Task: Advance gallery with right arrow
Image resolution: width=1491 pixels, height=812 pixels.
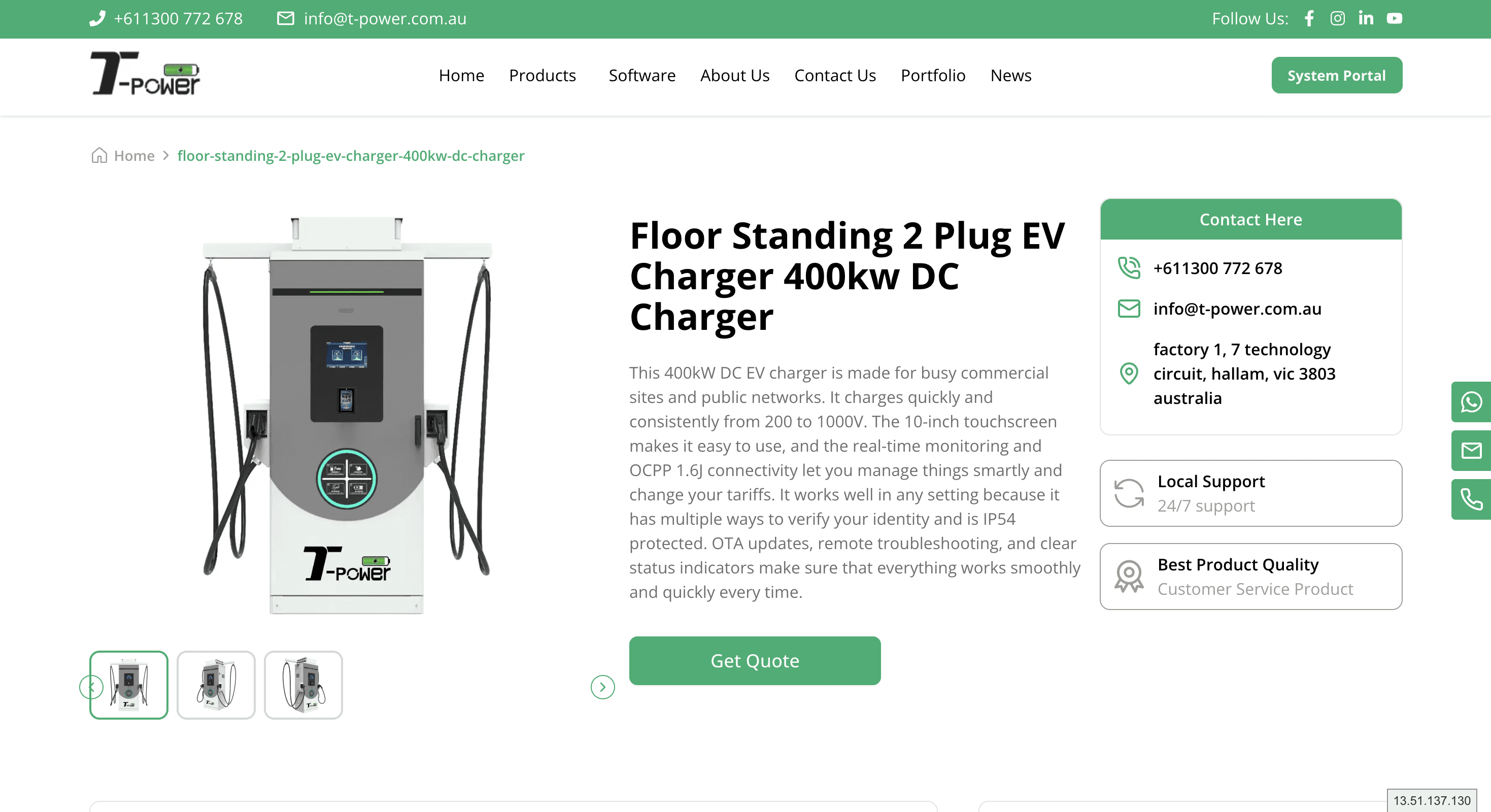Action: click(602, 687)
